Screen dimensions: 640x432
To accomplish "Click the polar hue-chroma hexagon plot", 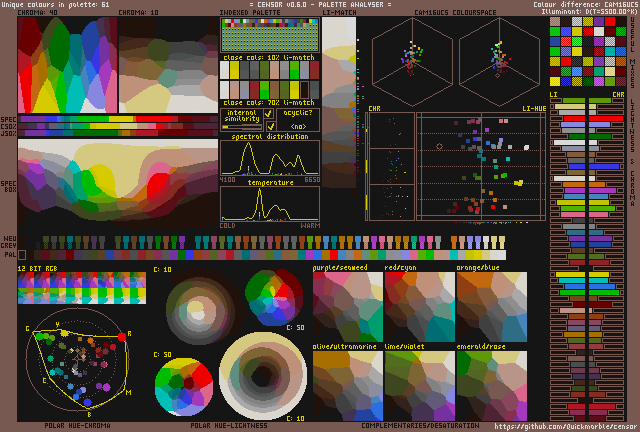I will point(78,359).
